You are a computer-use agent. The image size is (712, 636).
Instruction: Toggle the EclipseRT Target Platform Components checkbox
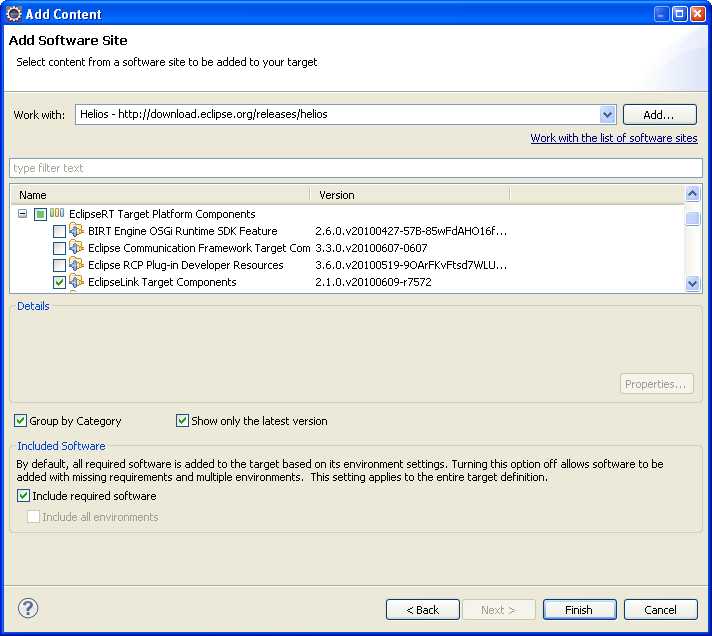(x=40, y=214)
